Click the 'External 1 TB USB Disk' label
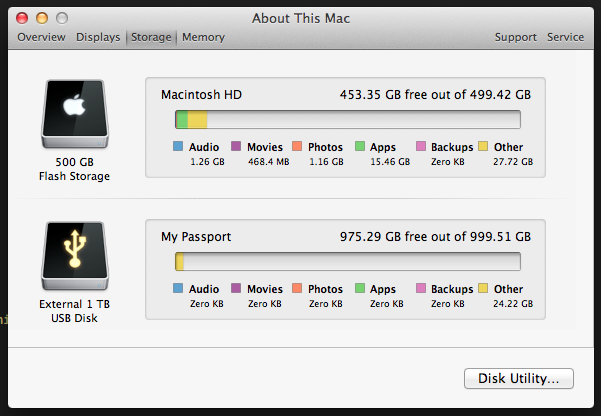Image resolution: width=601 pixels, height=416 pixels. (74, 311)
